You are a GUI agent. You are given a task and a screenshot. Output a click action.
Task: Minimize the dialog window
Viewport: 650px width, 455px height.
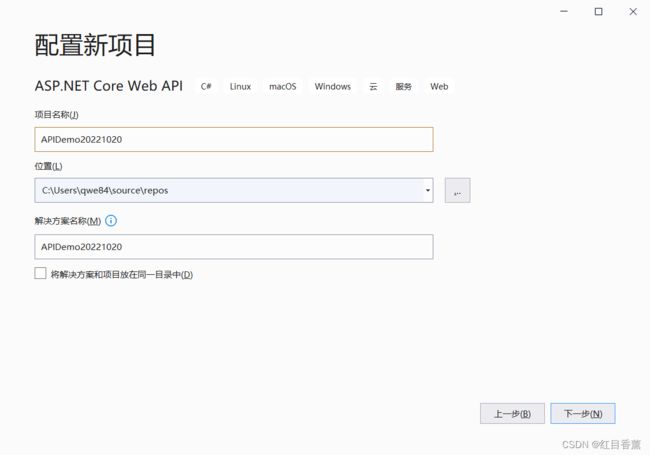point(564,12)
